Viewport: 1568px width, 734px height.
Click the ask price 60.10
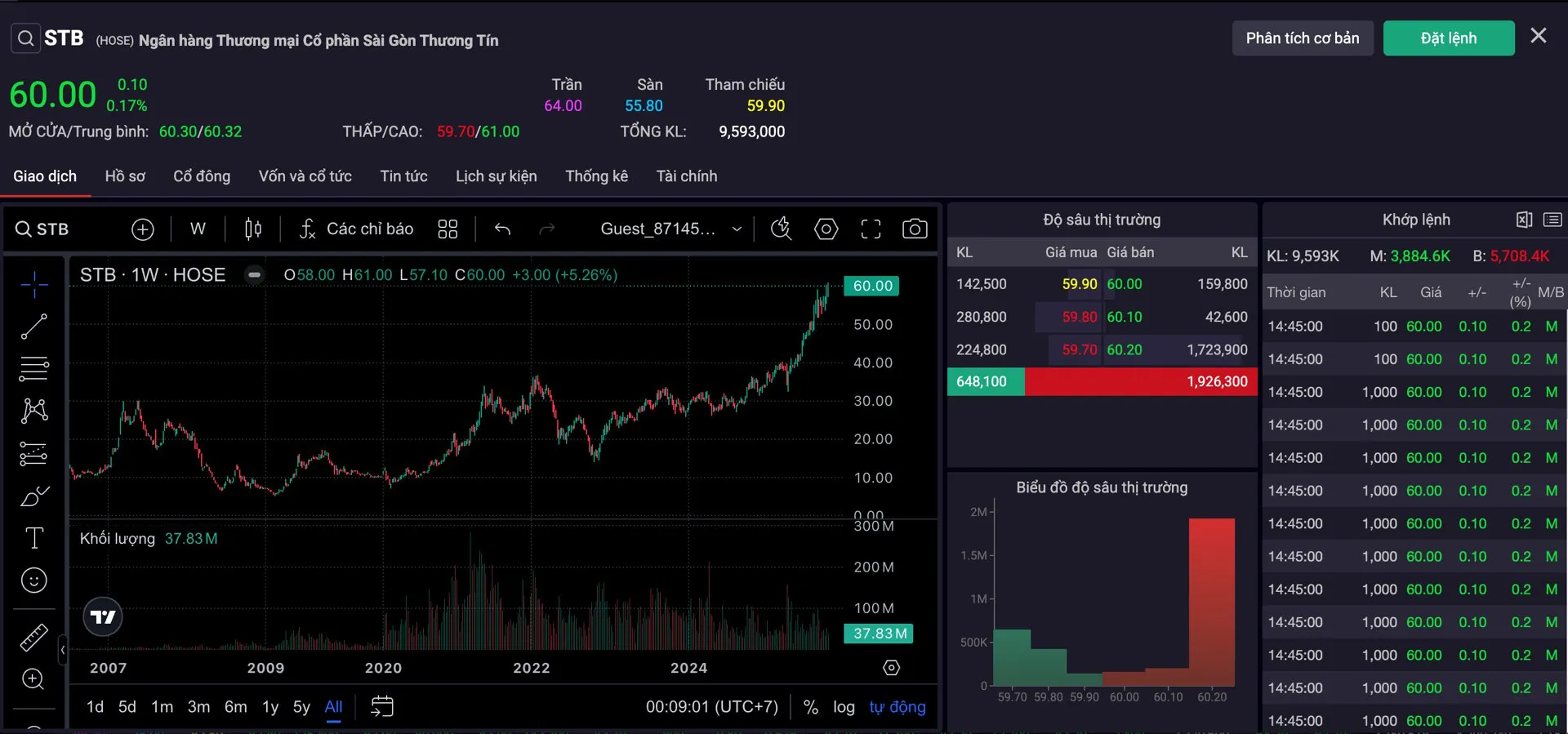(1125, 317)
